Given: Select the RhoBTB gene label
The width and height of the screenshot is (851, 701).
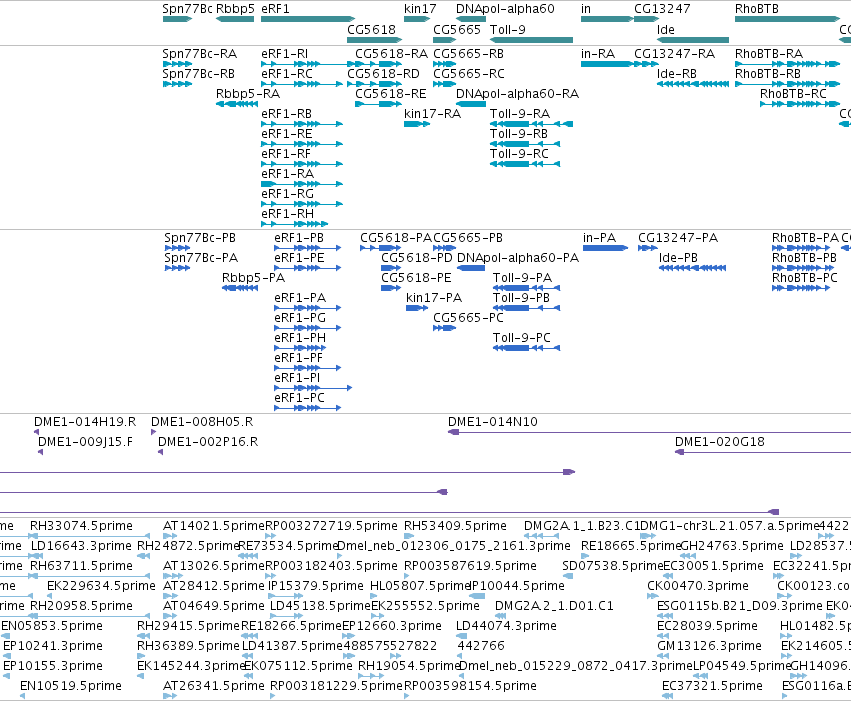Looking at the screenshot, I should (x=757, y=9).
